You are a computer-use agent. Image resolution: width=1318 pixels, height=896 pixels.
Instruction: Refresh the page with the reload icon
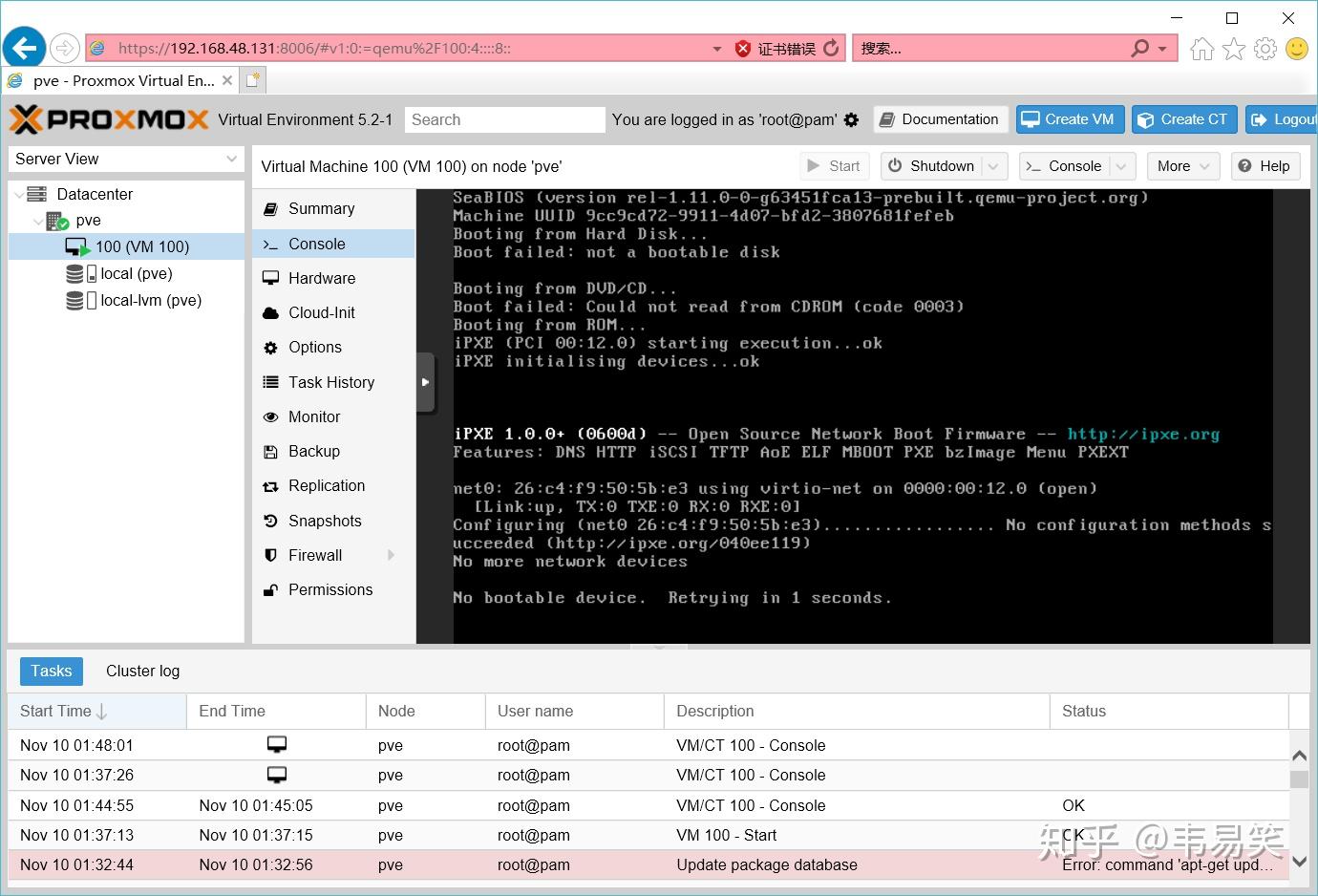[x=831, y=48]
